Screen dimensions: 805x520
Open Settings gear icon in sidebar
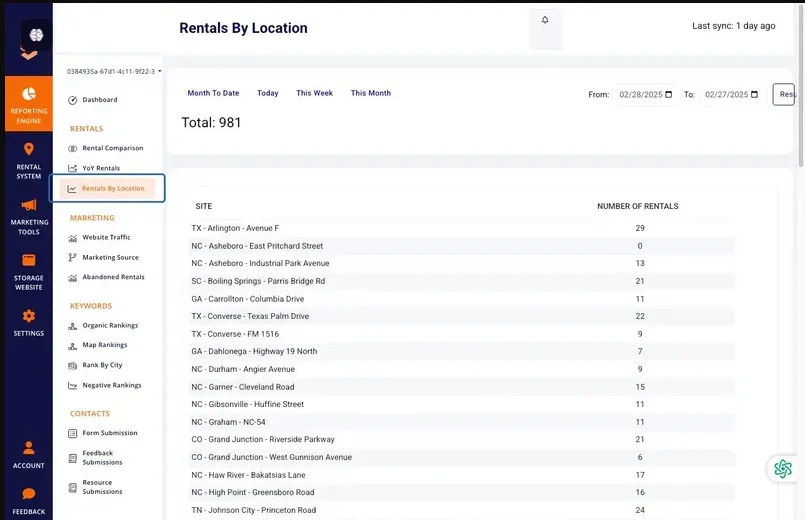pyautogui.click(x=29, y=316)
